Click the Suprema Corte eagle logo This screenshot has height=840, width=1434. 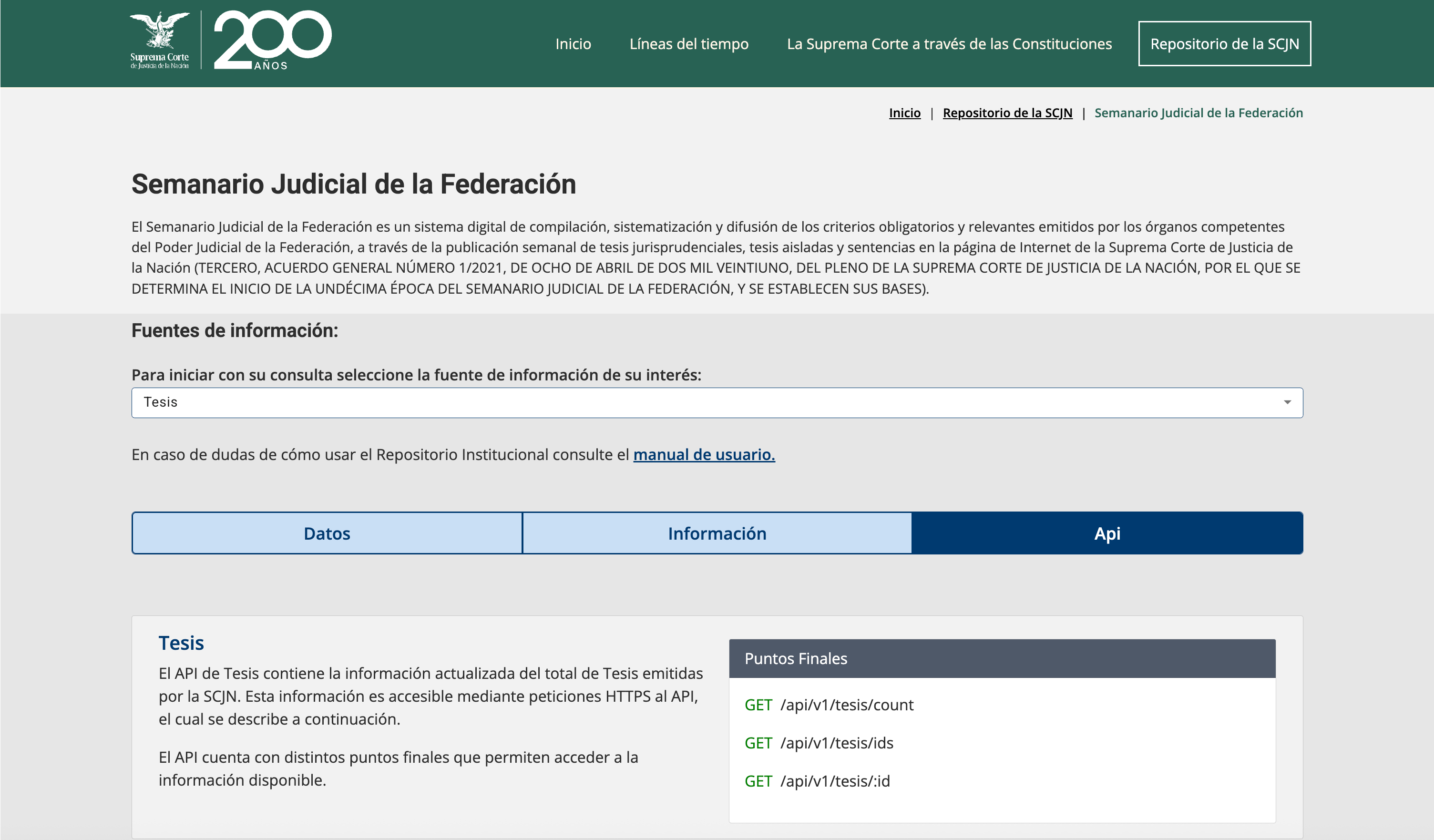coord(159,41)
